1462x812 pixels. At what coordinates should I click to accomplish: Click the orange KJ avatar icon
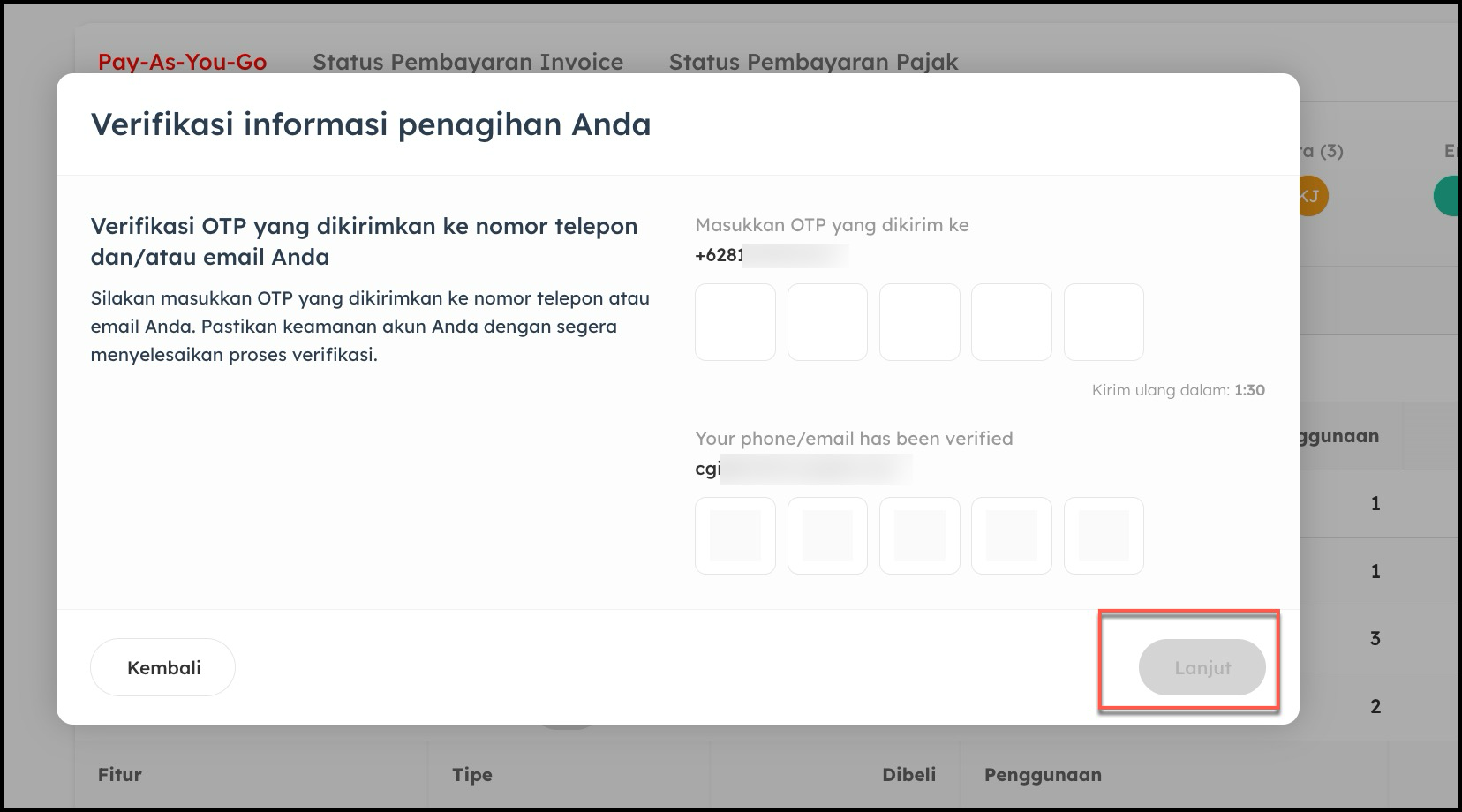1312,196
